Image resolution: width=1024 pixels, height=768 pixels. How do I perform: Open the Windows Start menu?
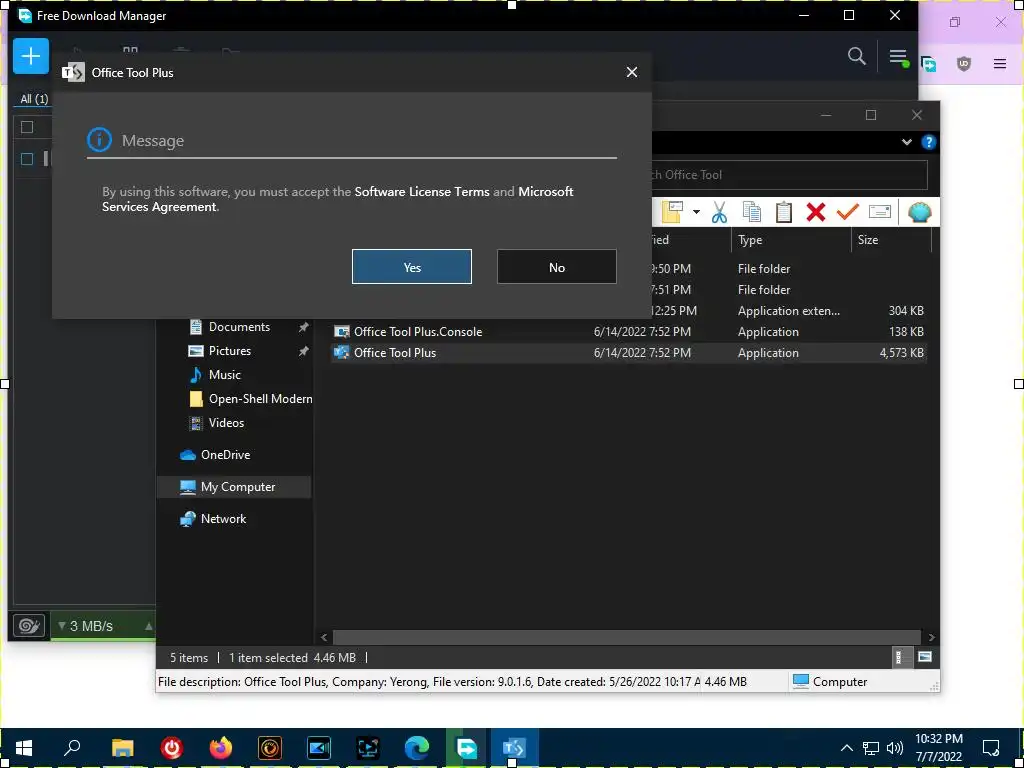[x=24, y=748]
